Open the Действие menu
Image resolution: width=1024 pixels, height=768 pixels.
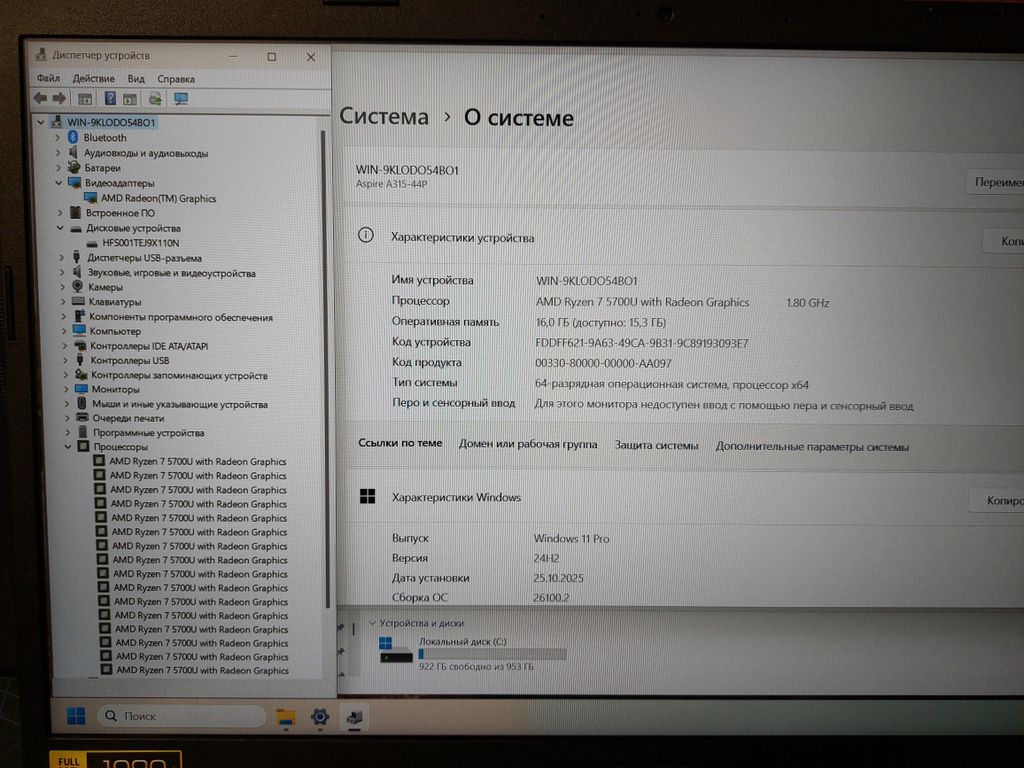pyautogui.click(x=93, y=78)
